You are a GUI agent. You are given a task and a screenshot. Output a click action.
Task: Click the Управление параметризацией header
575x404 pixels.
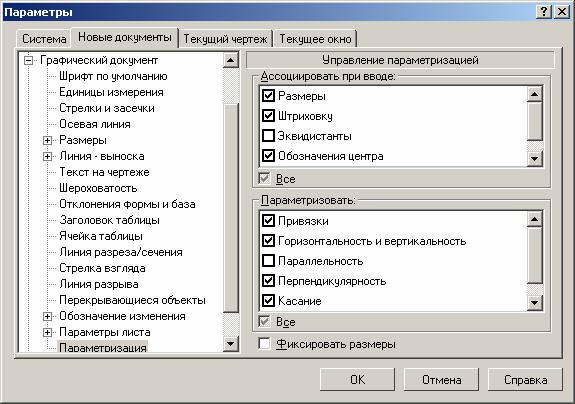pyautogui.click(x=400, y=60)
